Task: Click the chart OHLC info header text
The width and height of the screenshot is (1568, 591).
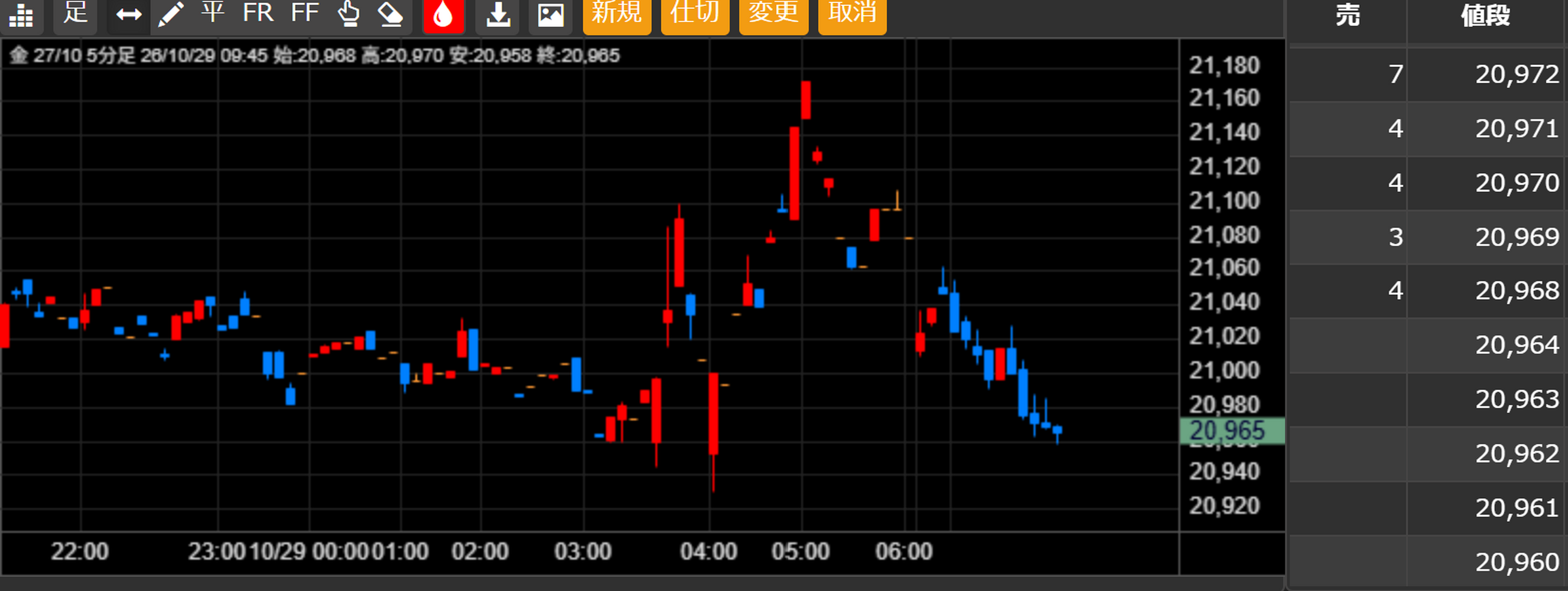Action: tap(315, 56)
